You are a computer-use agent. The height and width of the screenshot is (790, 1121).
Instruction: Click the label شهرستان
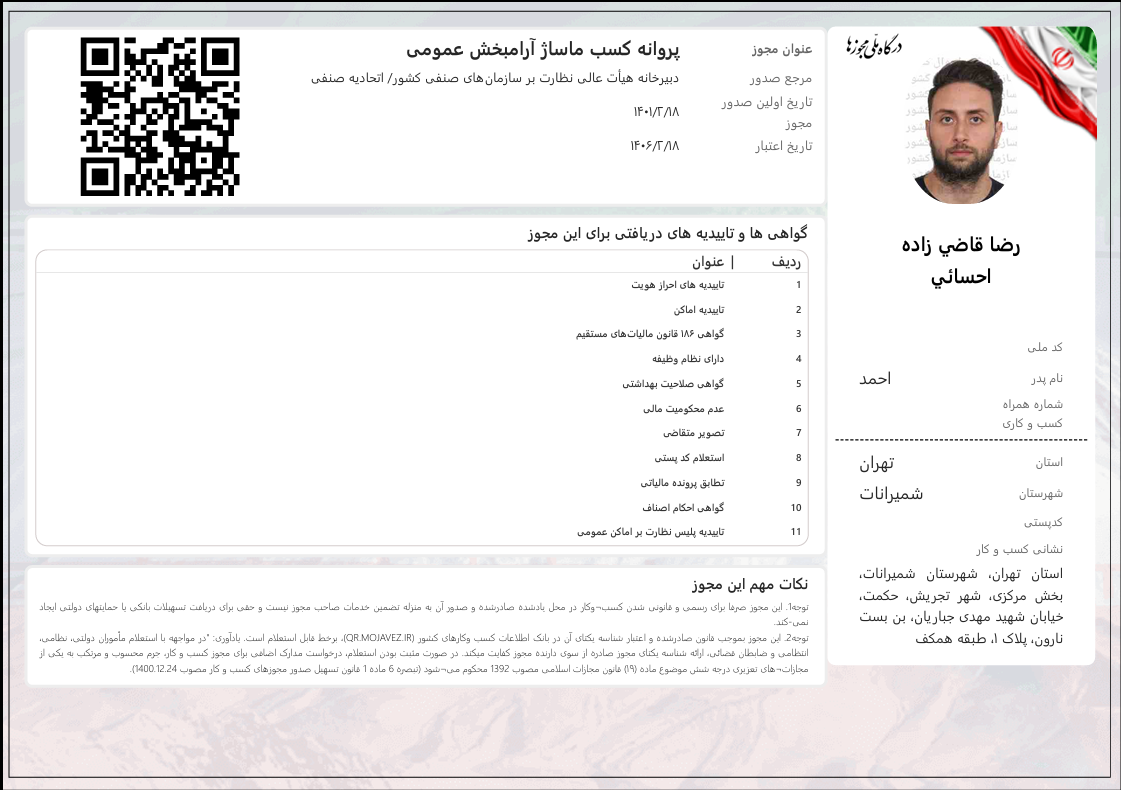tap(1041, 493)
